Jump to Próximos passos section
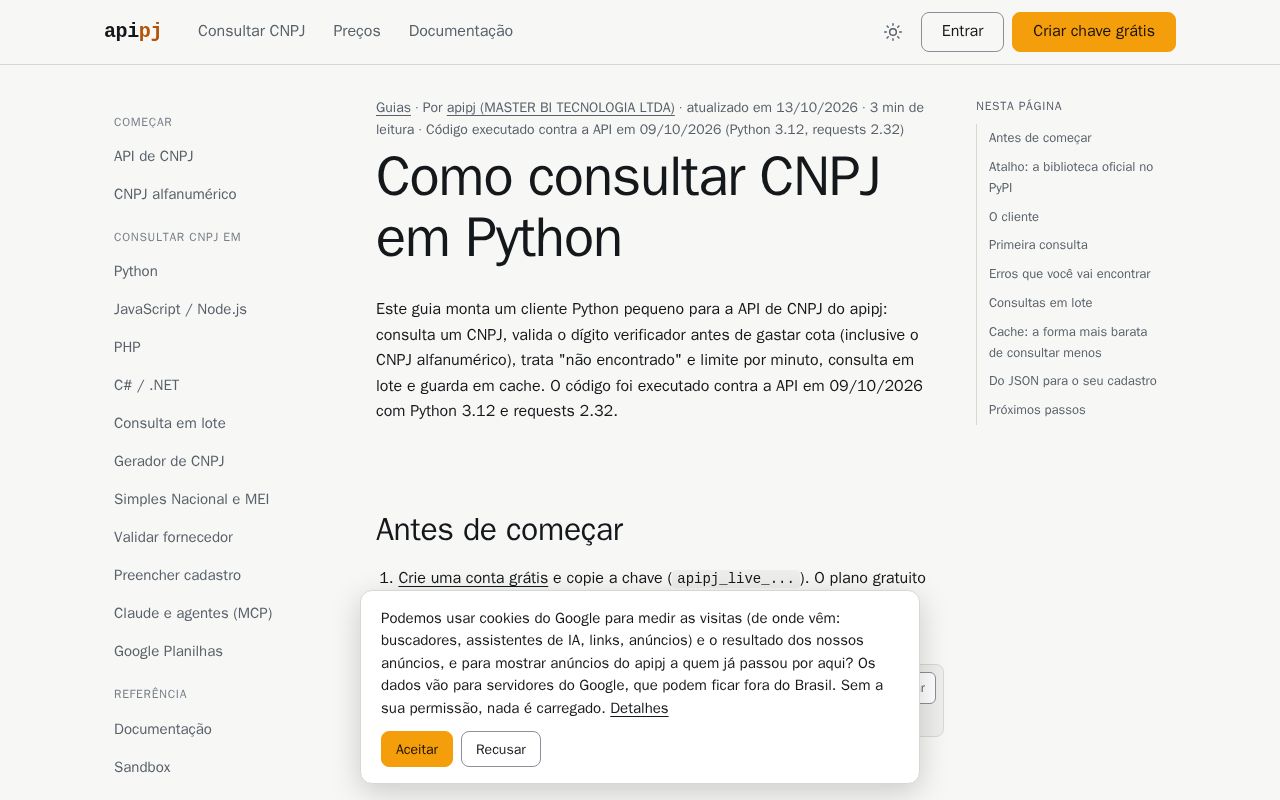Image resolution: width=1280 pixels, height=800 pixels. tap(1037, 410)
